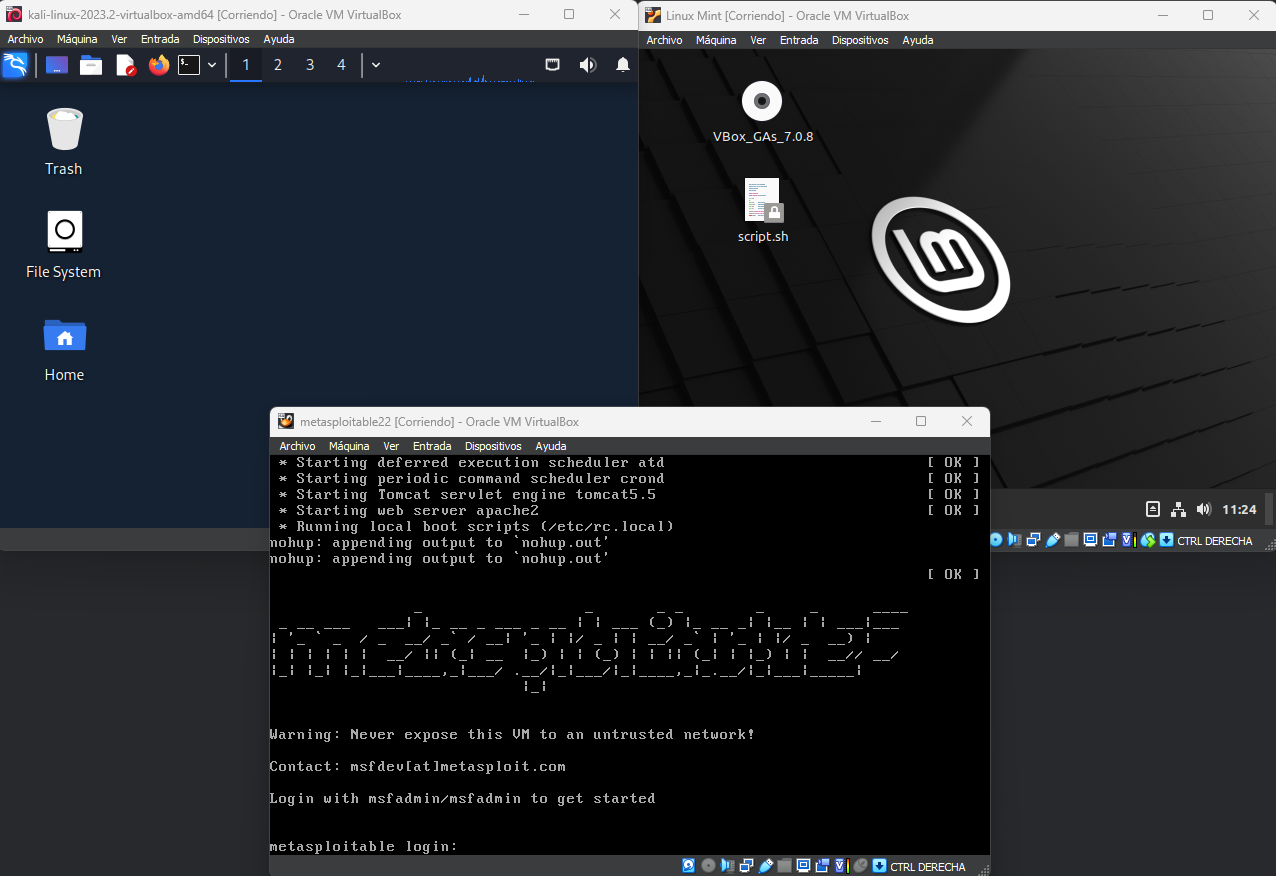Image resolution: width=1276 pixels, height=876 pixels.
Task: Expand the dropdown arrow after workspace 4
Action: 376,65
